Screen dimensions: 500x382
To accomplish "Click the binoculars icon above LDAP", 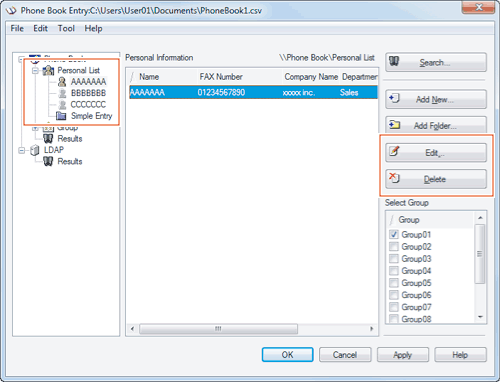I will (48, 139).
